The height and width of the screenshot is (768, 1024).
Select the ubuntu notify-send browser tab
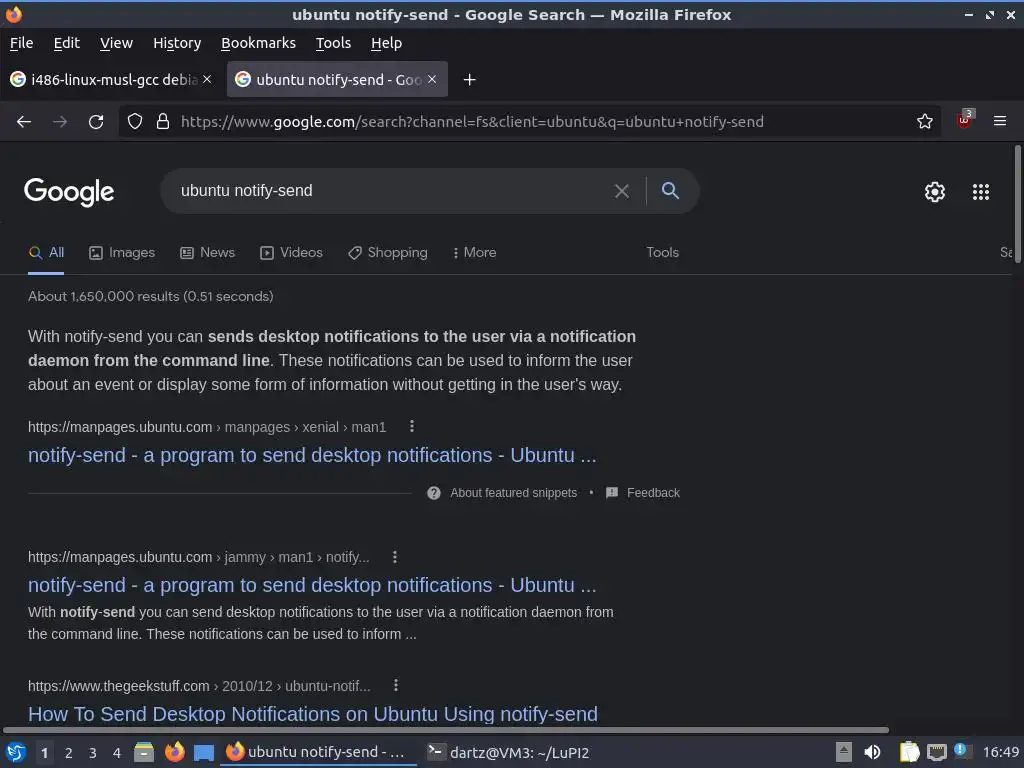point(337,80)
